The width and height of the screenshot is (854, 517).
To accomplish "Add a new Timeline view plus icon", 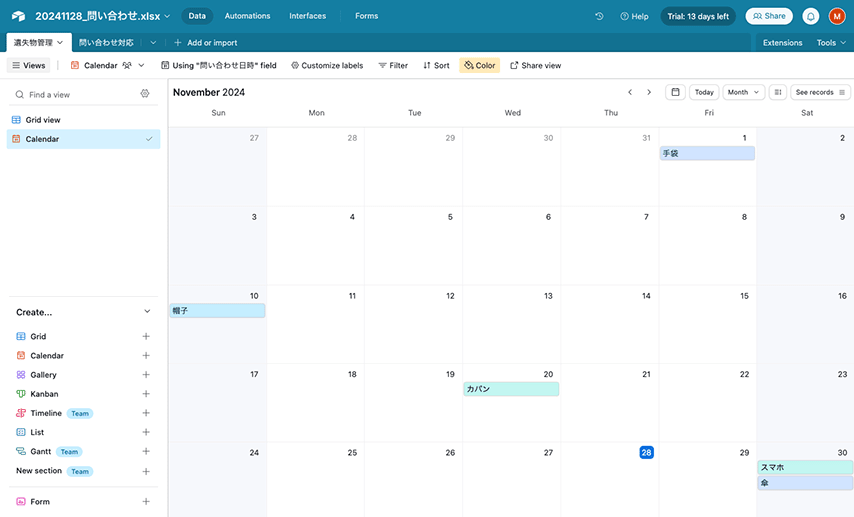I will [x=146, y=413].
